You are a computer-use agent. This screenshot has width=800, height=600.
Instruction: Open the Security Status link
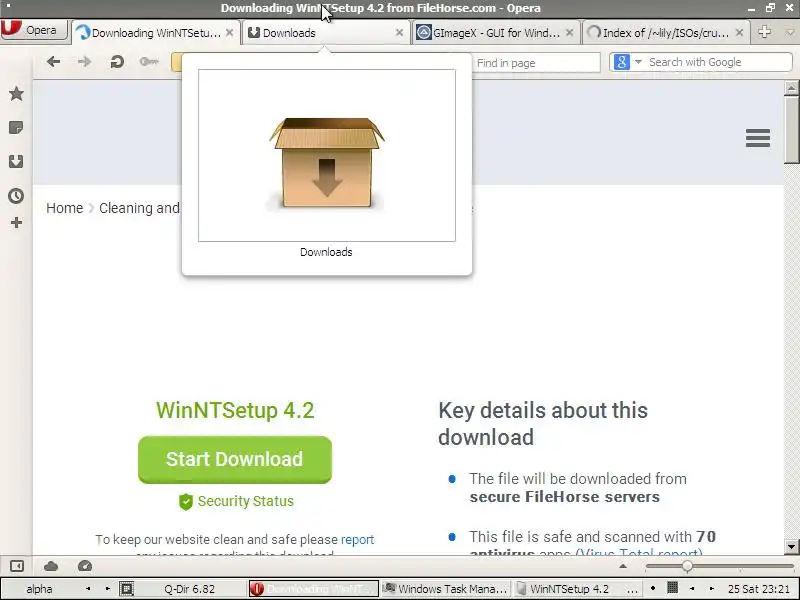click(x=245, y=501)
